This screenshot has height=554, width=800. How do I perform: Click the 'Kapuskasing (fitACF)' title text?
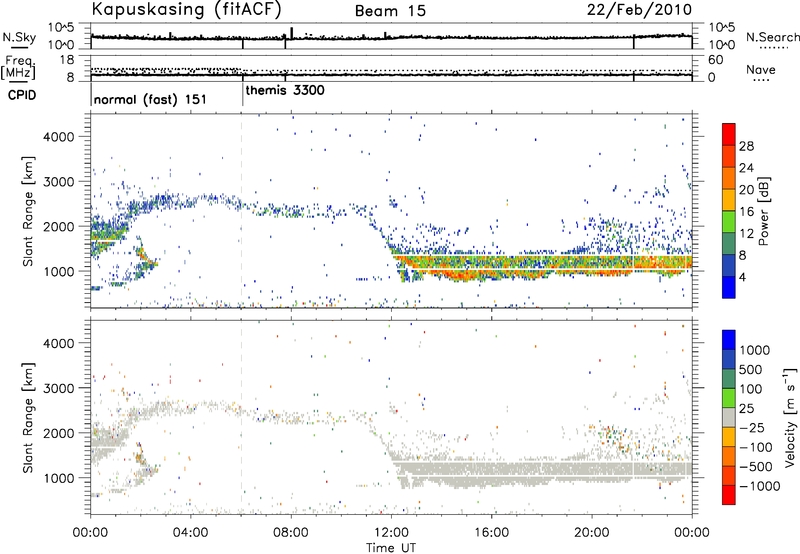[186, 9]
